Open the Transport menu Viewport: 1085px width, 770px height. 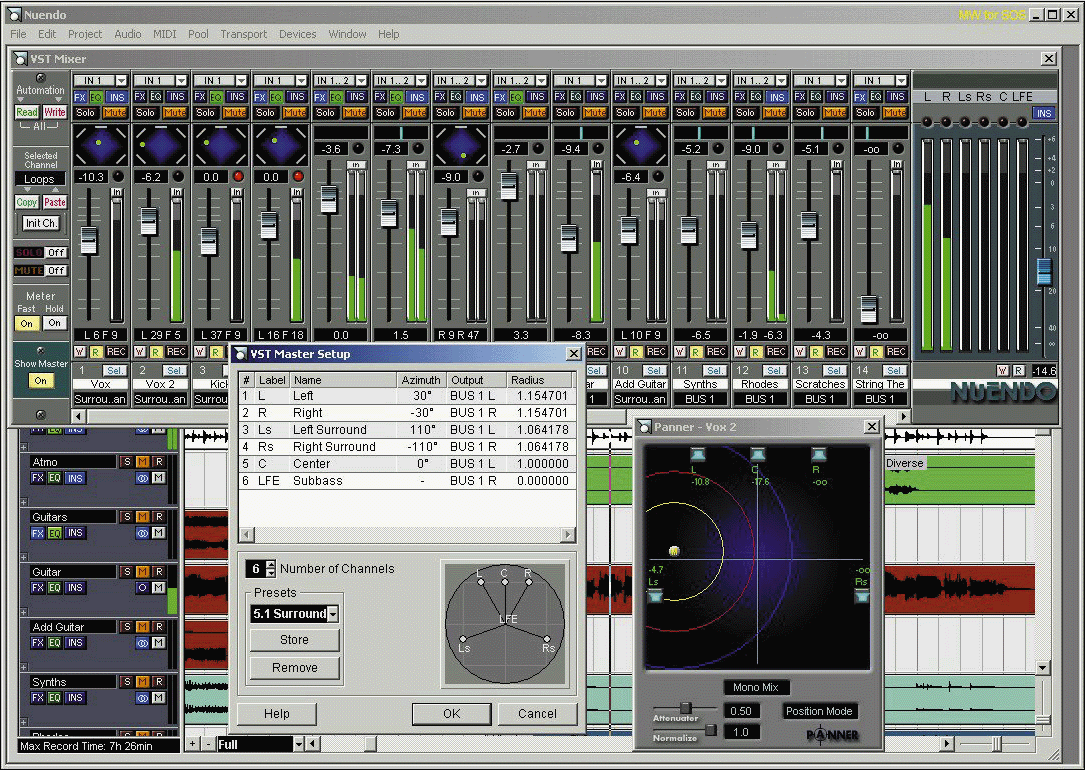[x=243, y=34]
